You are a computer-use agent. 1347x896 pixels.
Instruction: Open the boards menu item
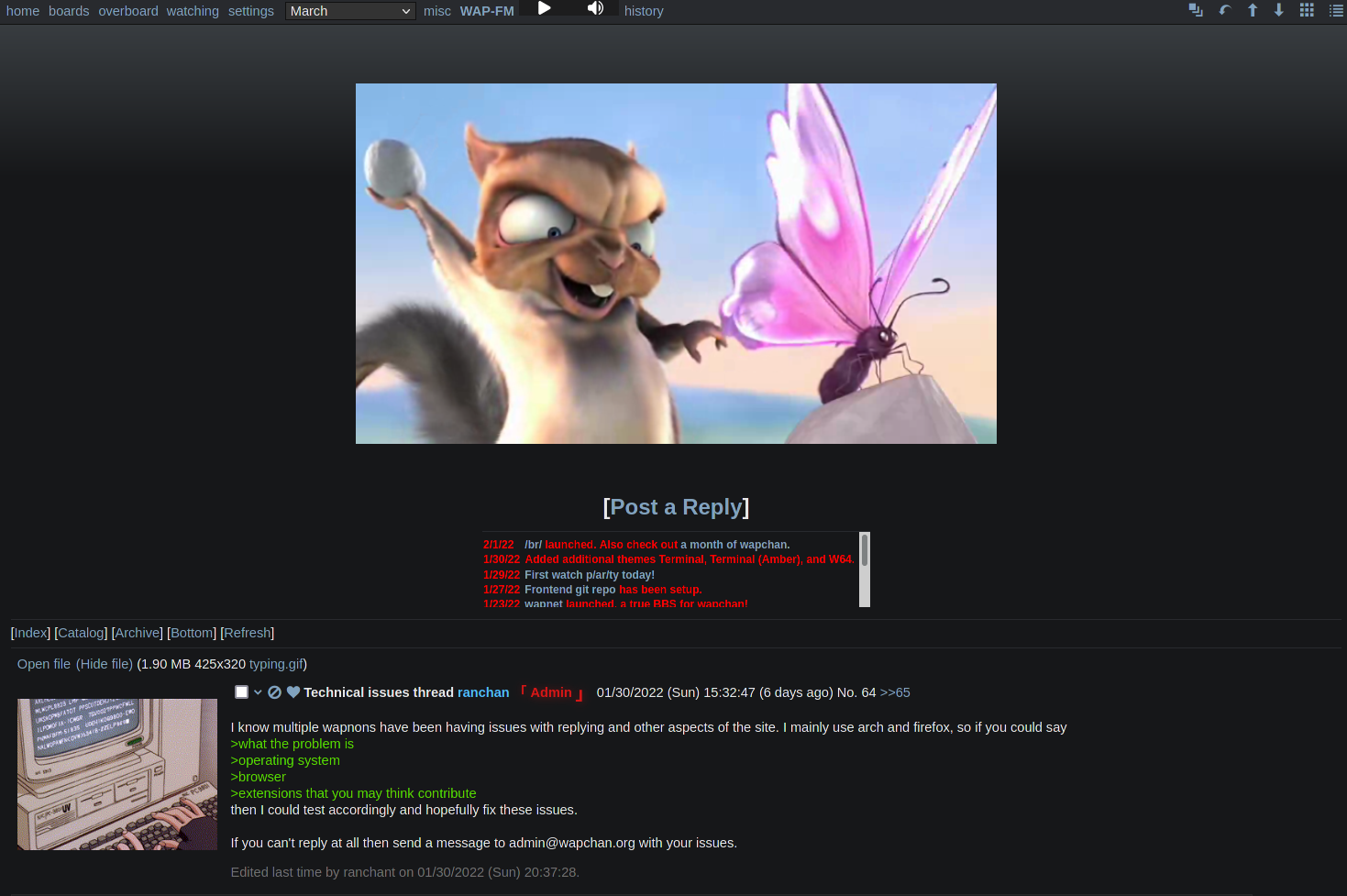pyautogui.click(x=69, y=11)
